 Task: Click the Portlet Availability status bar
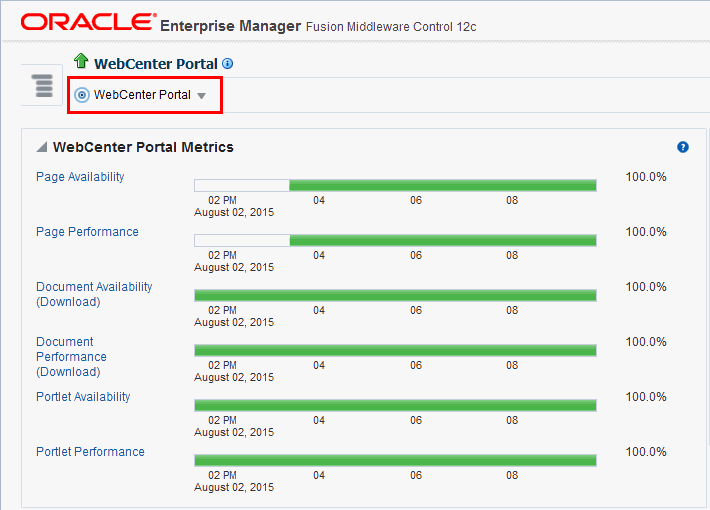point(395,405)
